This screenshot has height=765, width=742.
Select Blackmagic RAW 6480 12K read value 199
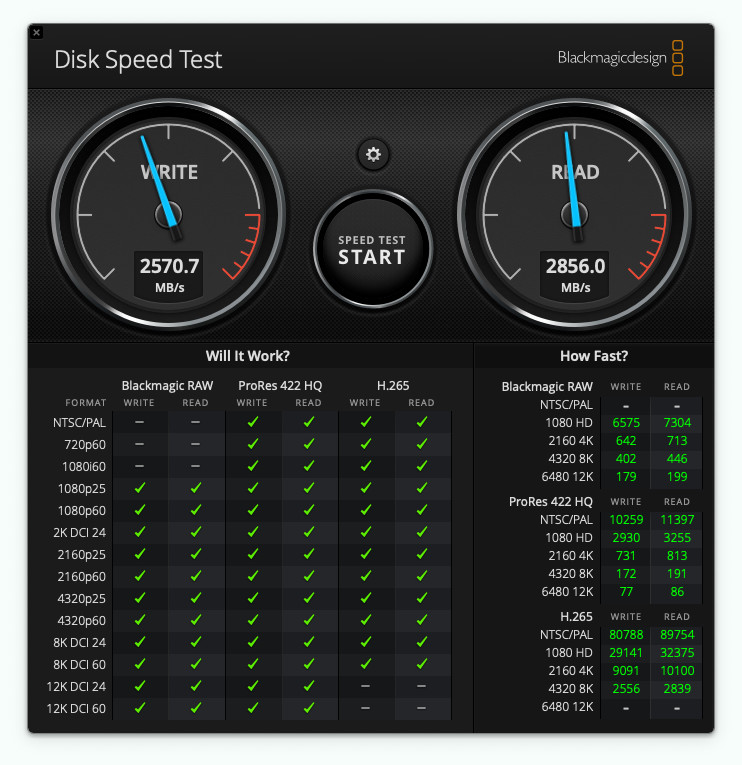(x=677, y=477)
